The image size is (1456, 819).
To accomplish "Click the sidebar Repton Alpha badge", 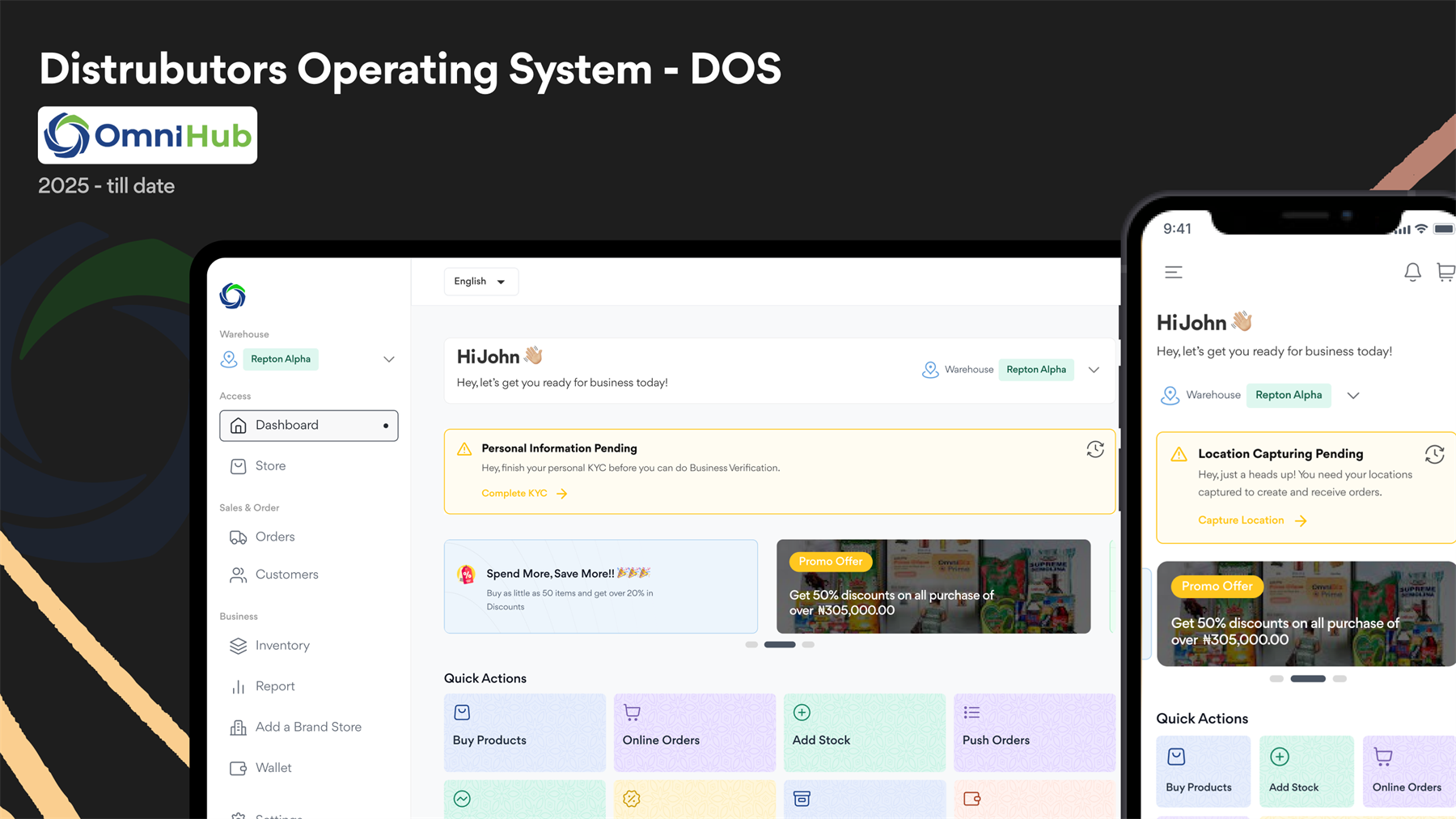I will [x=281, y=359].
